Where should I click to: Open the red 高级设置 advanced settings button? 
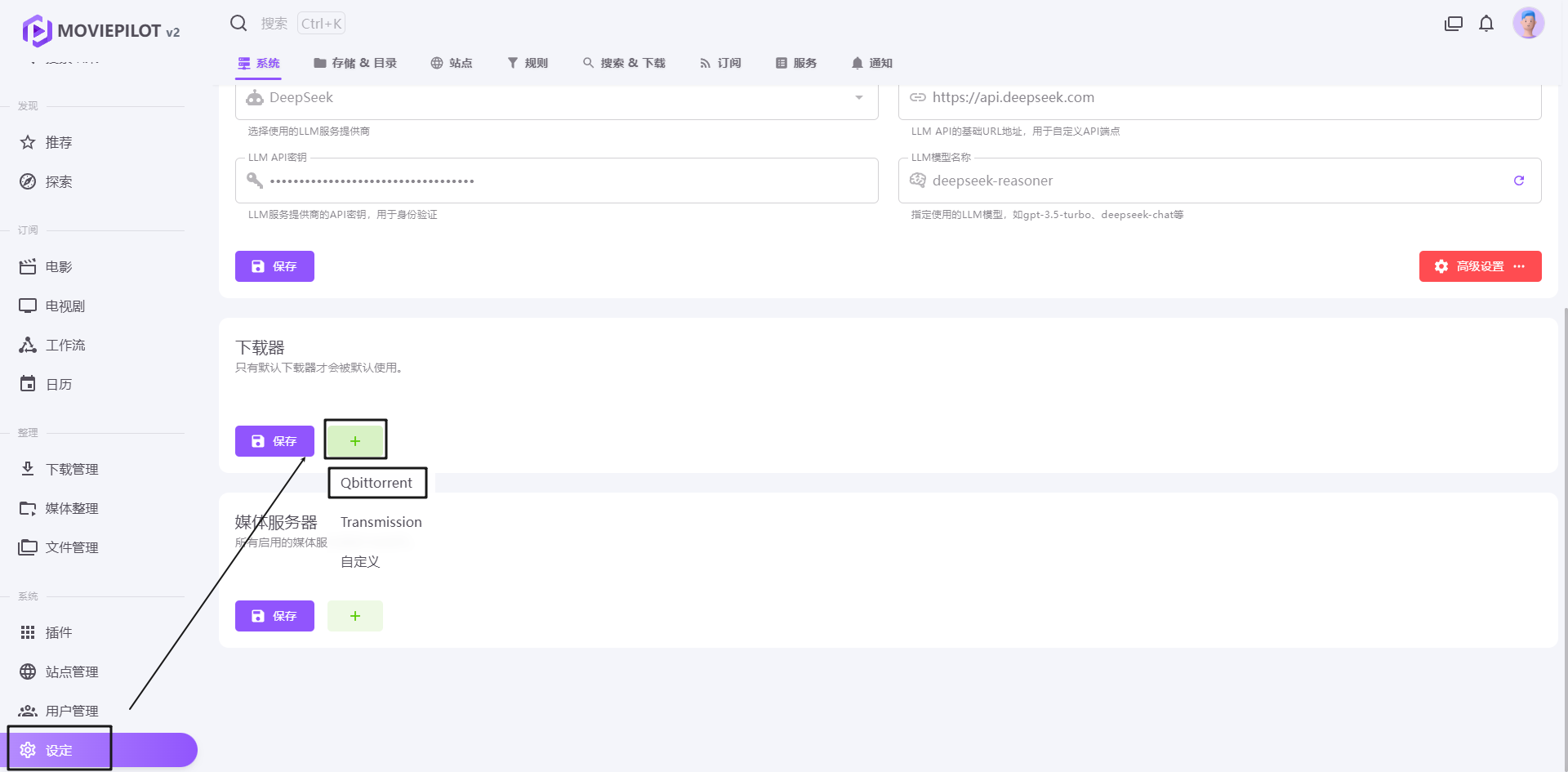coord(1479,266)
